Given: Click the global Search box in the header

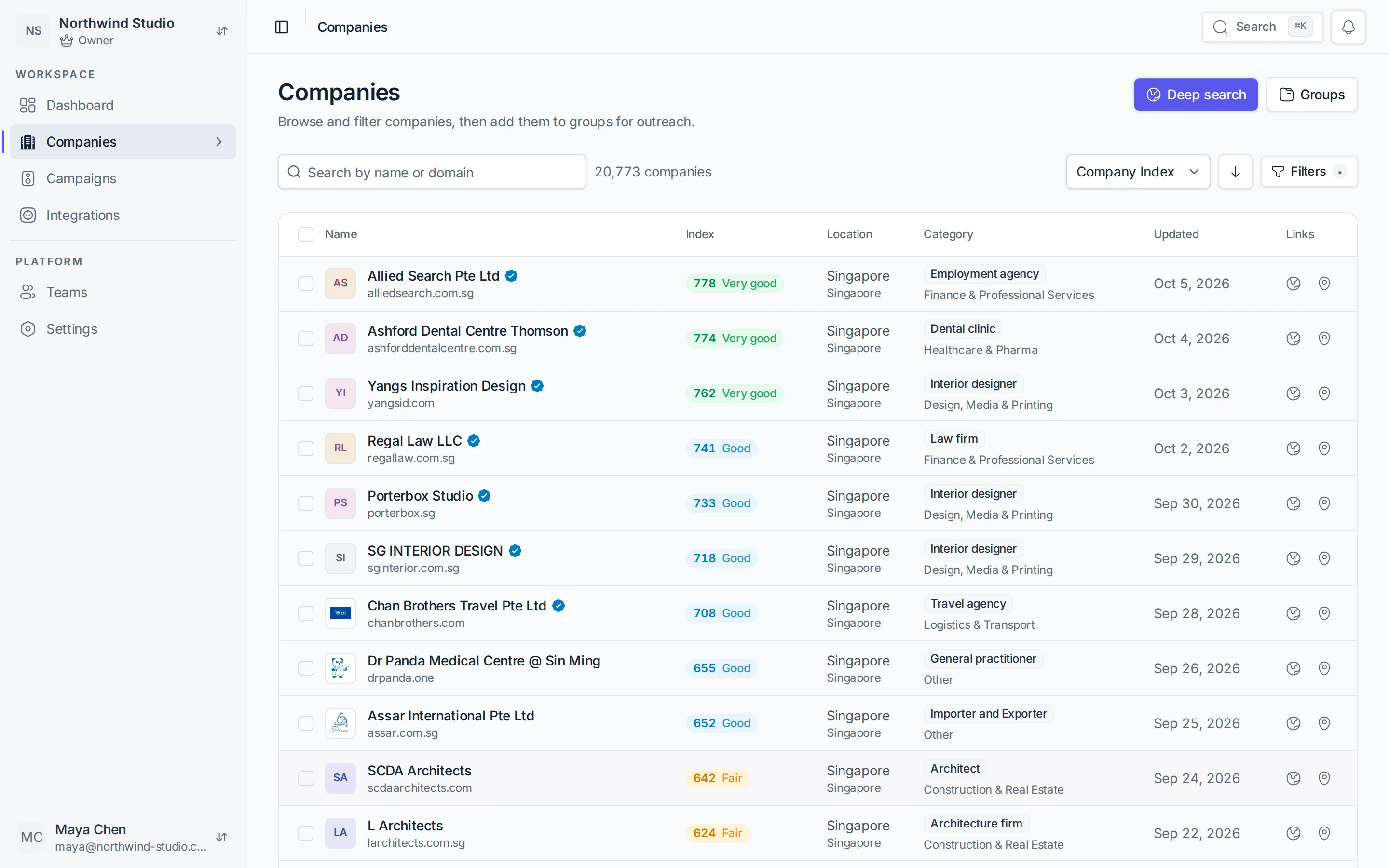Looking at the screenshot, I should (1262, 27).
